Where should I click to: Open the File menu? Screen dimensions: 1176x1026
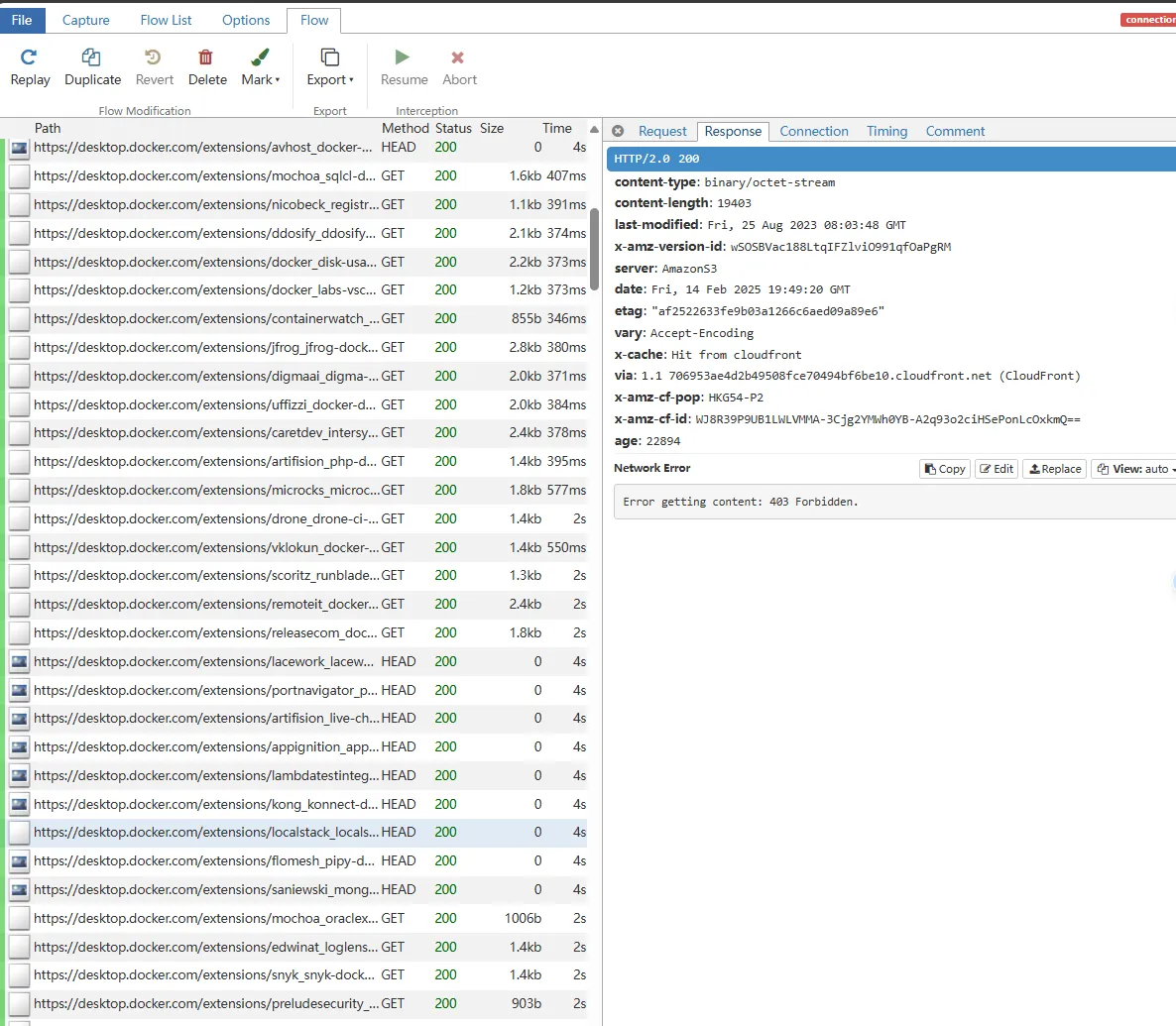coord(22,20)
